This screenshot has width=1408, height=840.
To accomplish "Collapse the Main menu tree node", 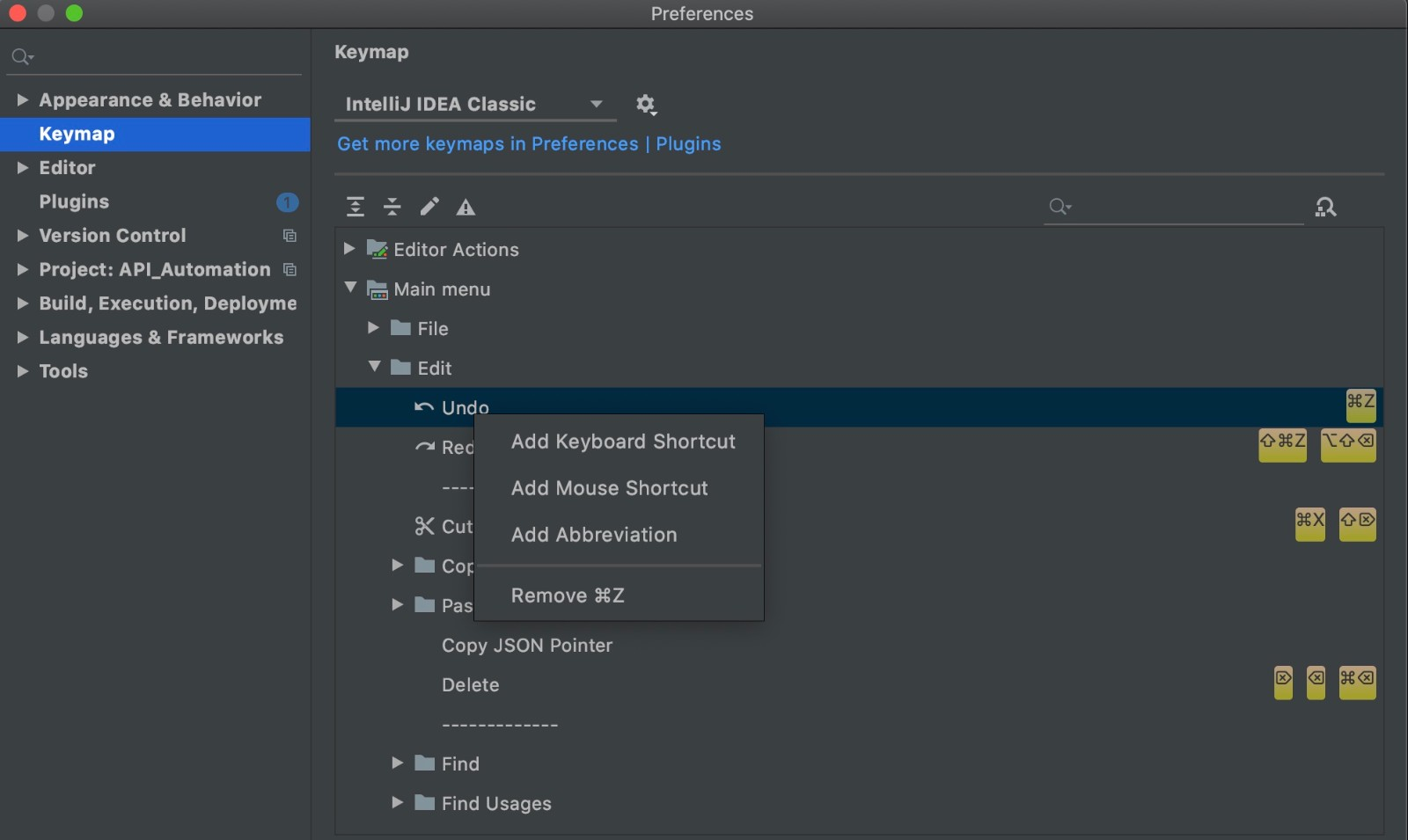I will [350, 288].
